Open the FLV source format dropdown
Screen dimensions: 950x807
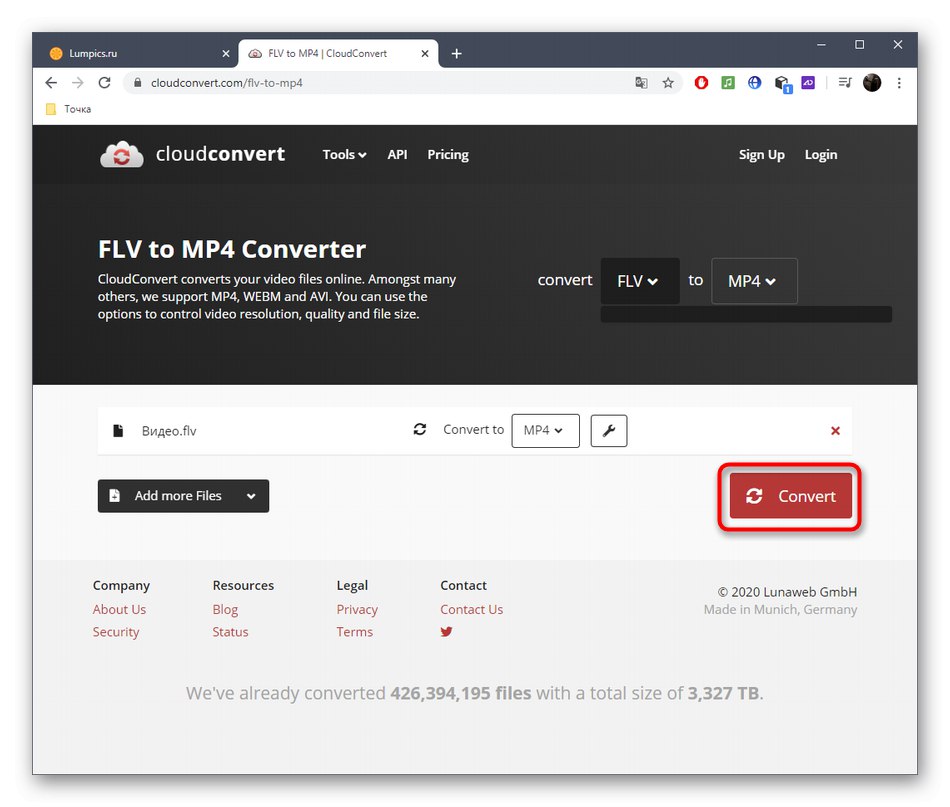[640, 281]
